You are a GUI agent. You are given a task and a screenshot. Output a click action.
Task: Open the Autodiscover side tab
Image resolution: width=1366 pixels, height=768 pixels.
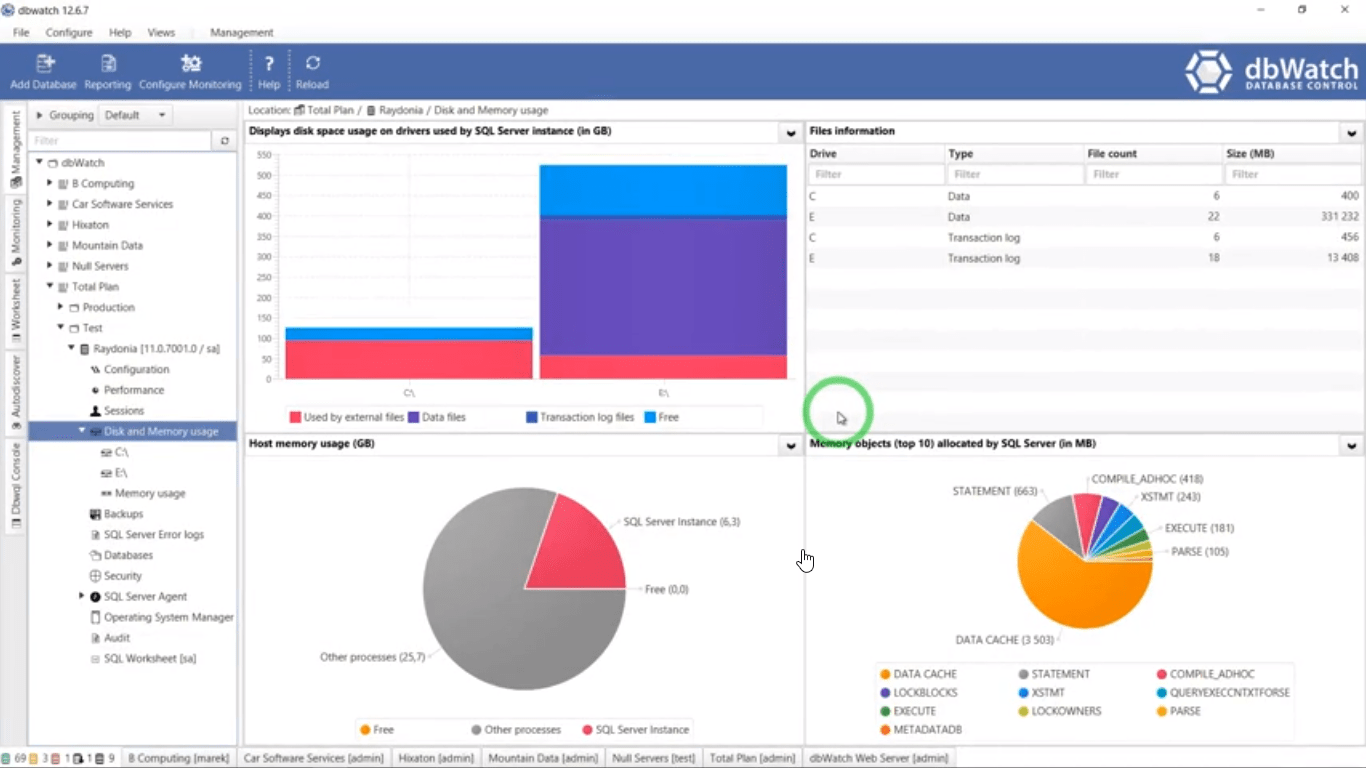(15, 393)
